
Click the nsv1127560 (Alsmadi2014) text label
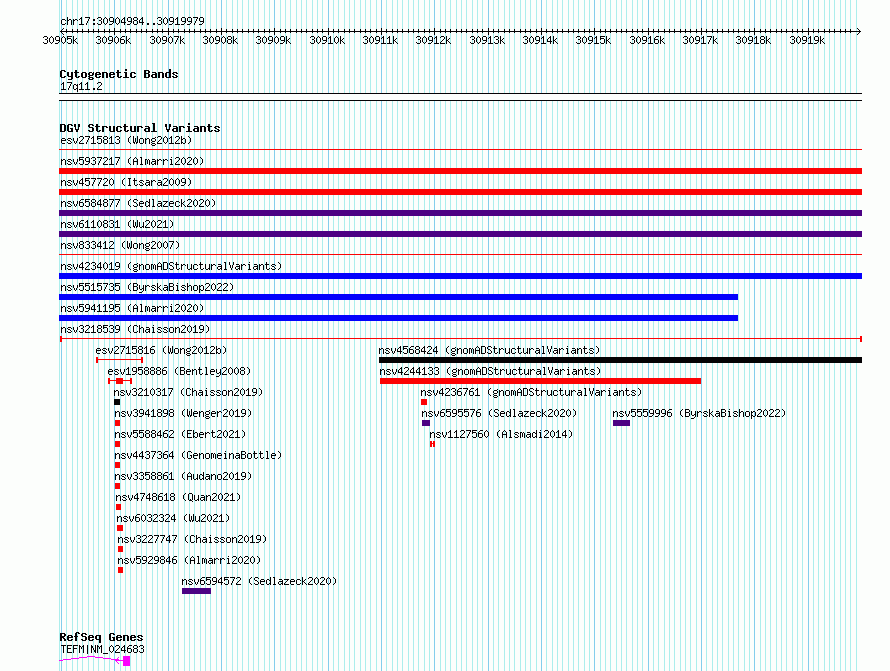click(x=501, y=434)
